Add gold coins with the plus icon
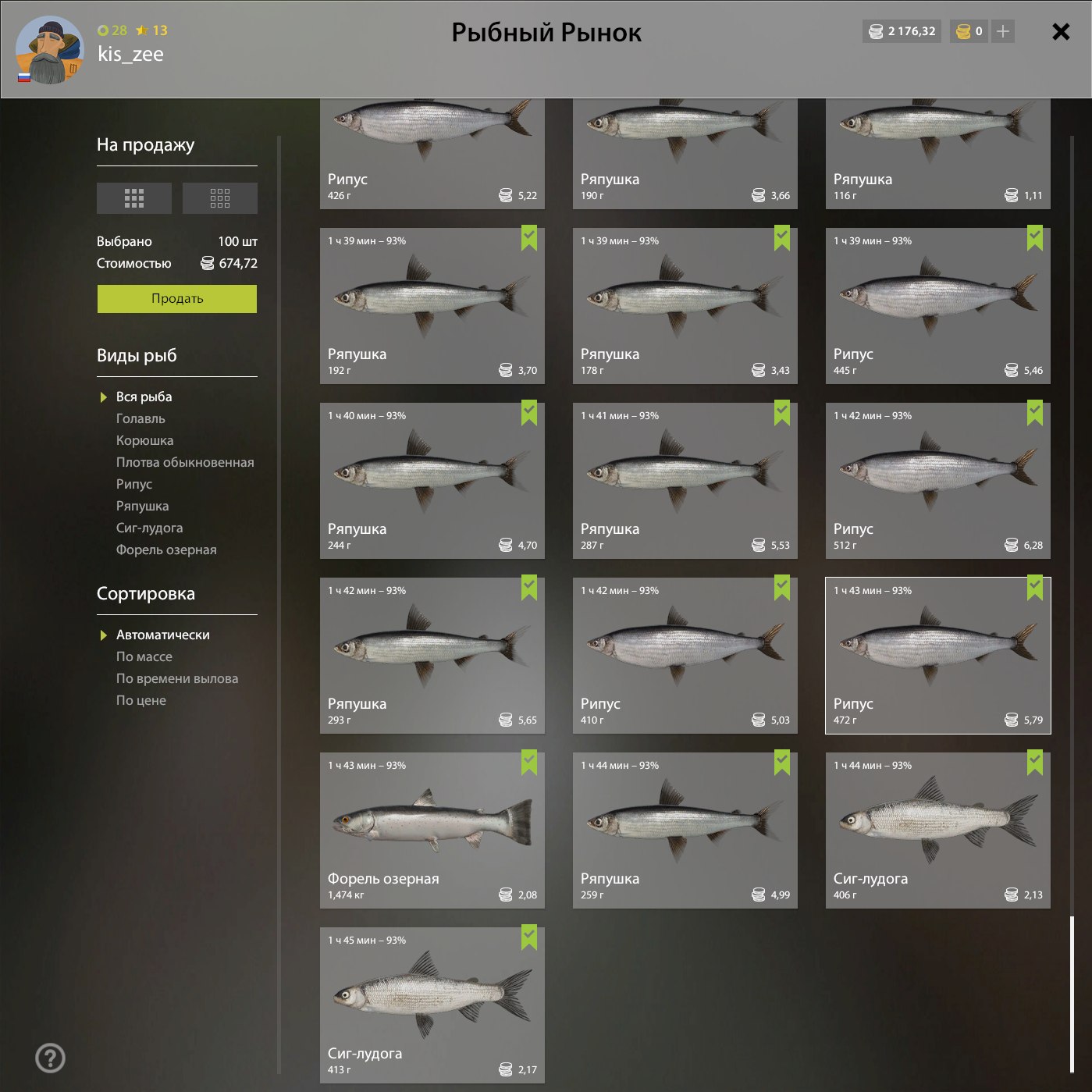 (1004, 31)
